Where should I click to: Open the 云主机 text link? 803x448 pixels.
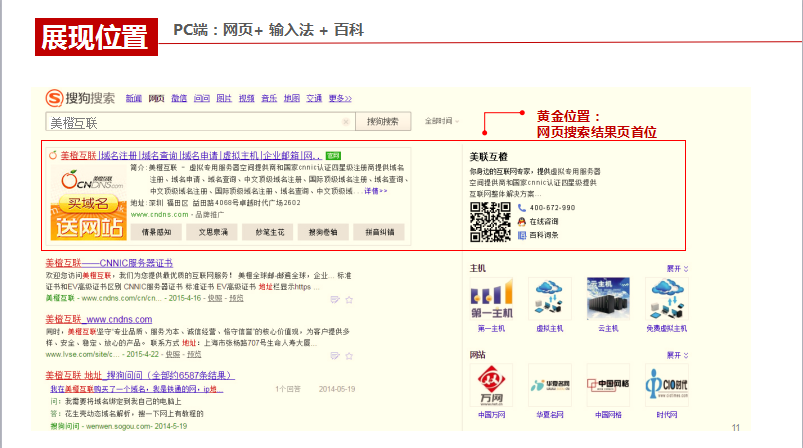click(608, 329)
